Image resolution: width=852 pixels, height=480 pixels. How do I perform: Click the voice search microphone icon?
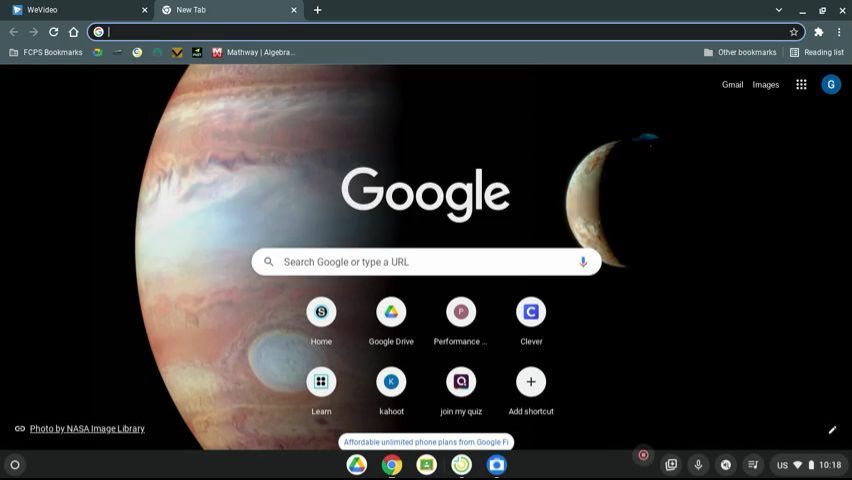(x=583, y=262)
